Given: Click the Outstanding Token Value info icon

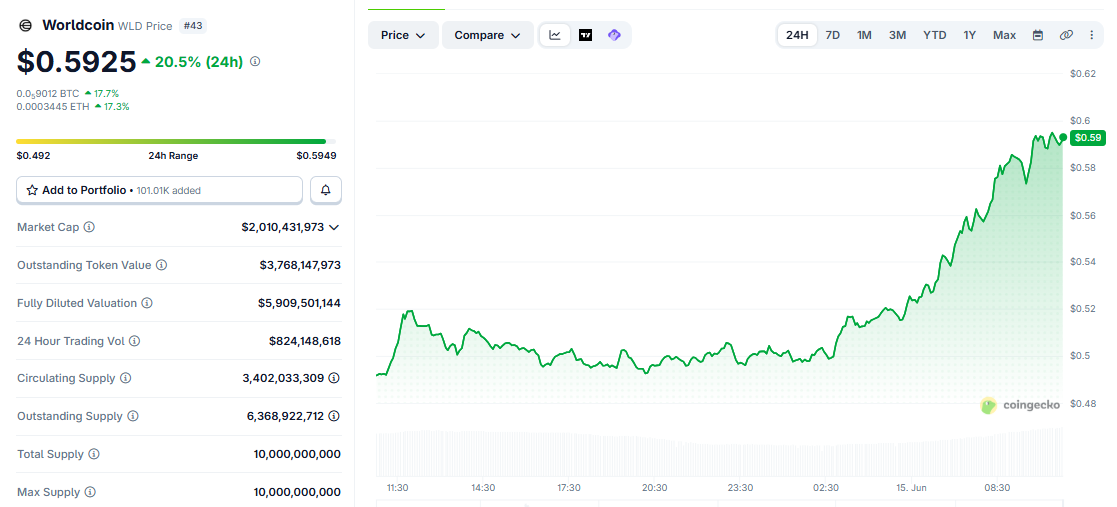Looking at the screenshot, I should [x=162, y=265].
